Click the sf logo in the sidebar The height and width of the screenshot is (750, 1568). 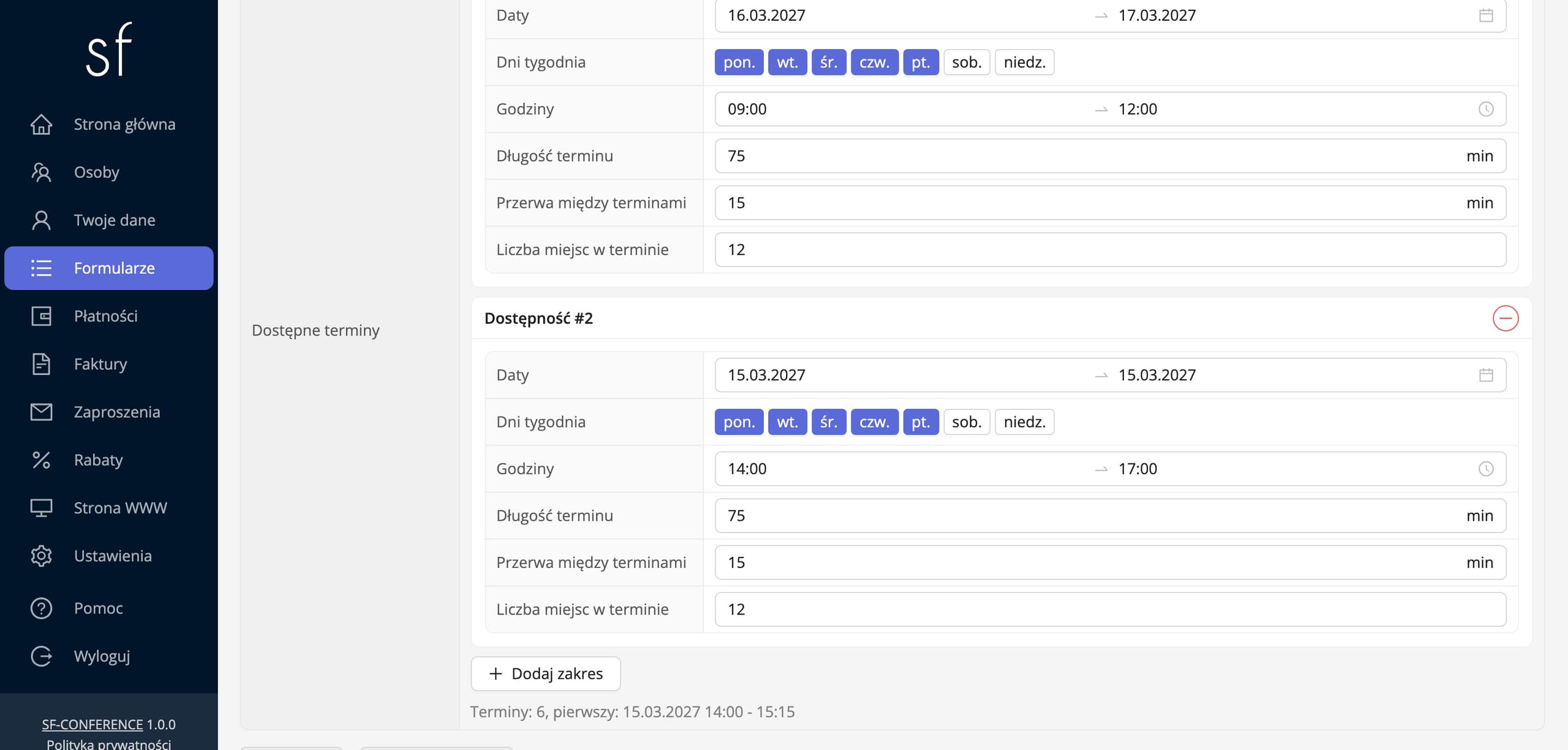(x=109, y=50)
